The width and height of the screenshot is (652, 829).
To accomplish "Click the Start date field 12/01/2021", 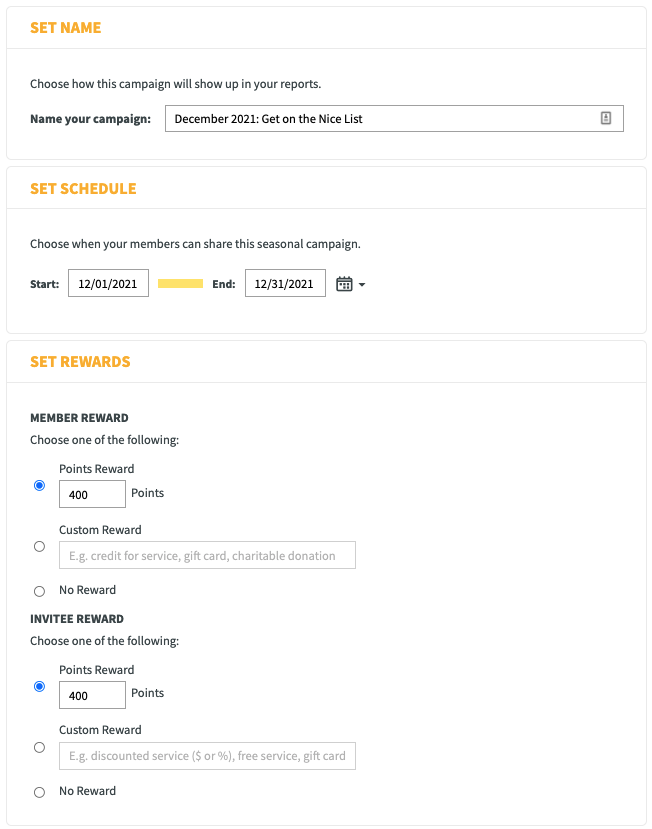I will tap(108, 283).
